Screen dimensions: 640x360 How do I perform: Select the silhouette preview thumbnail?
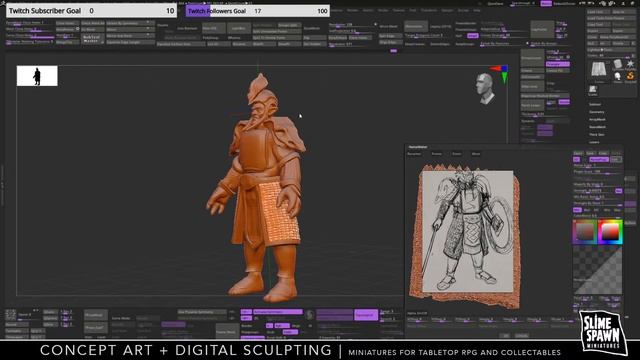click(x=37, y=76)
